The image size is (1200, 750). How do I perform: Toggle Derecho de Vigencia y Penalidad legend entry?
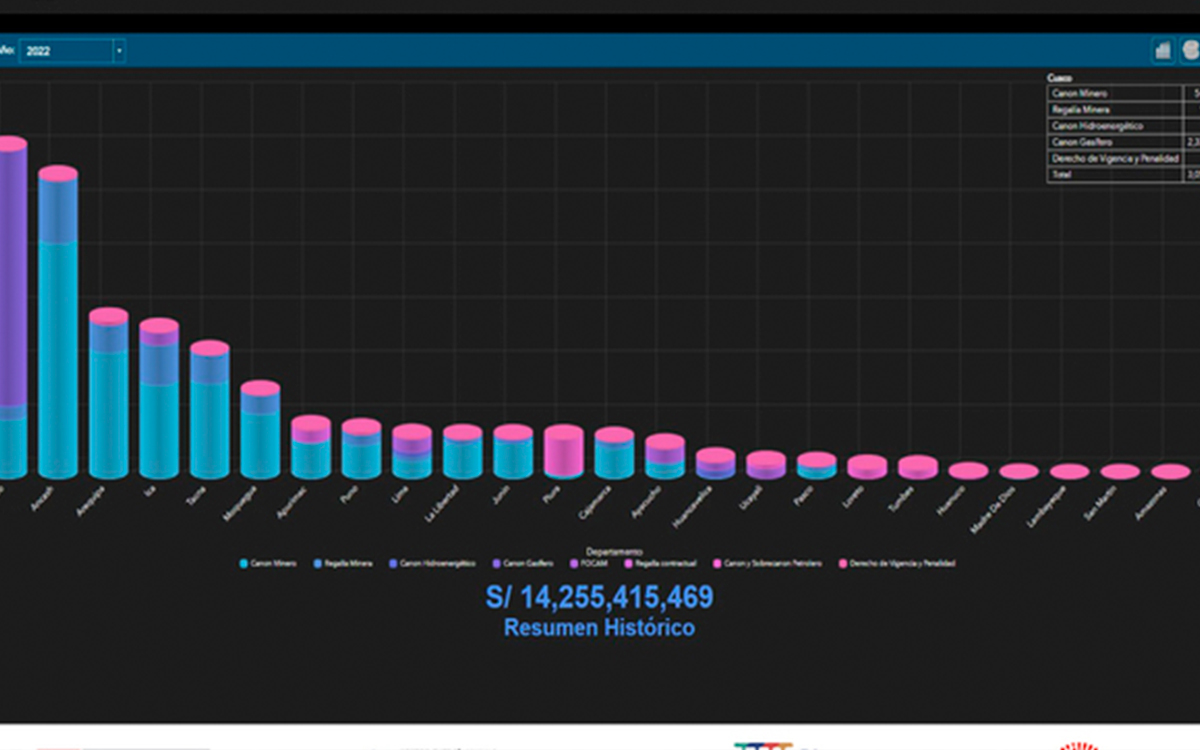coord(895,564)
